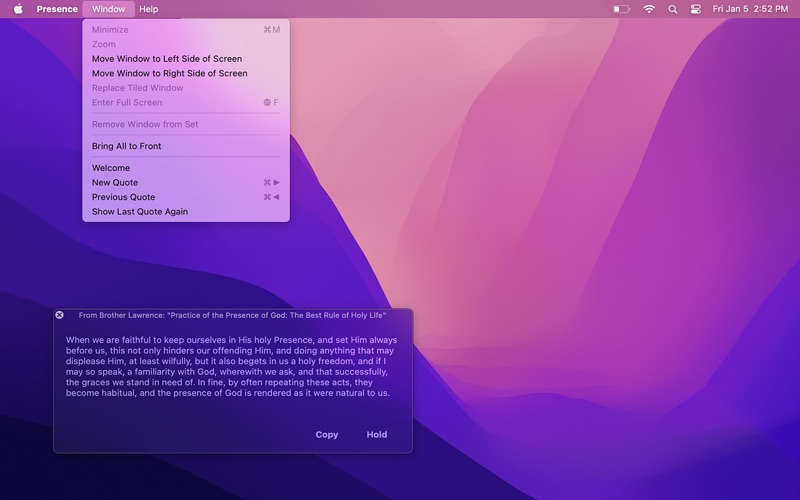The height and width of the screenshot is (500, 800).
Task: Open the Wi-Fi status menu
Action: point(649,9)
